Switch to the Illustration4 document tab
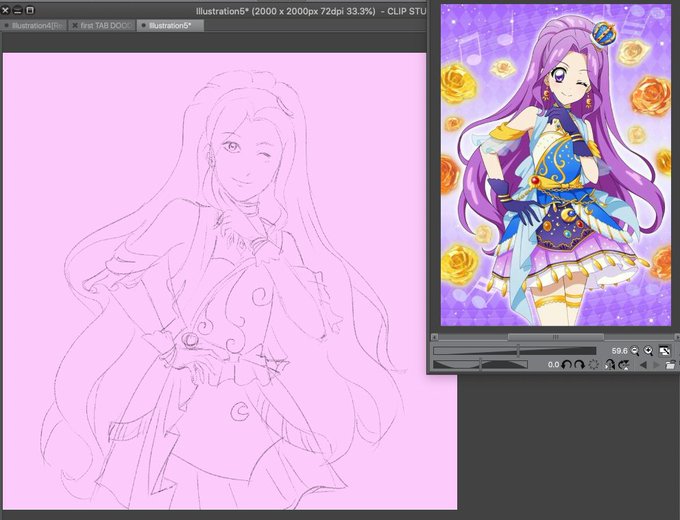The image size is (680, 520). tap(34, 26)
